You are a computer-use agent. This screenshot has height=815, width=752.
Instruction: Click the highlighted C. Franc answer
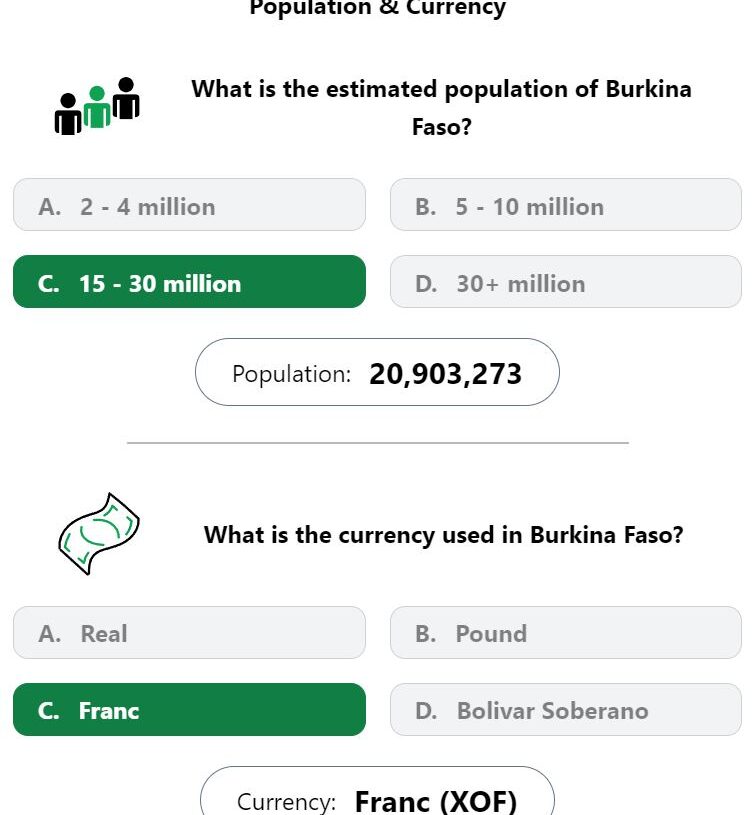(x=189, y=709)
